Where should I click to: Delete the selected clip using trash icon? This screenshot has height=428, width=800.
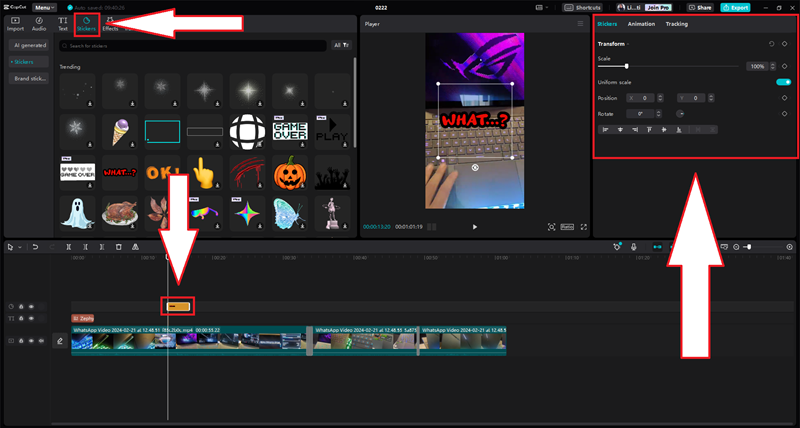119,247
